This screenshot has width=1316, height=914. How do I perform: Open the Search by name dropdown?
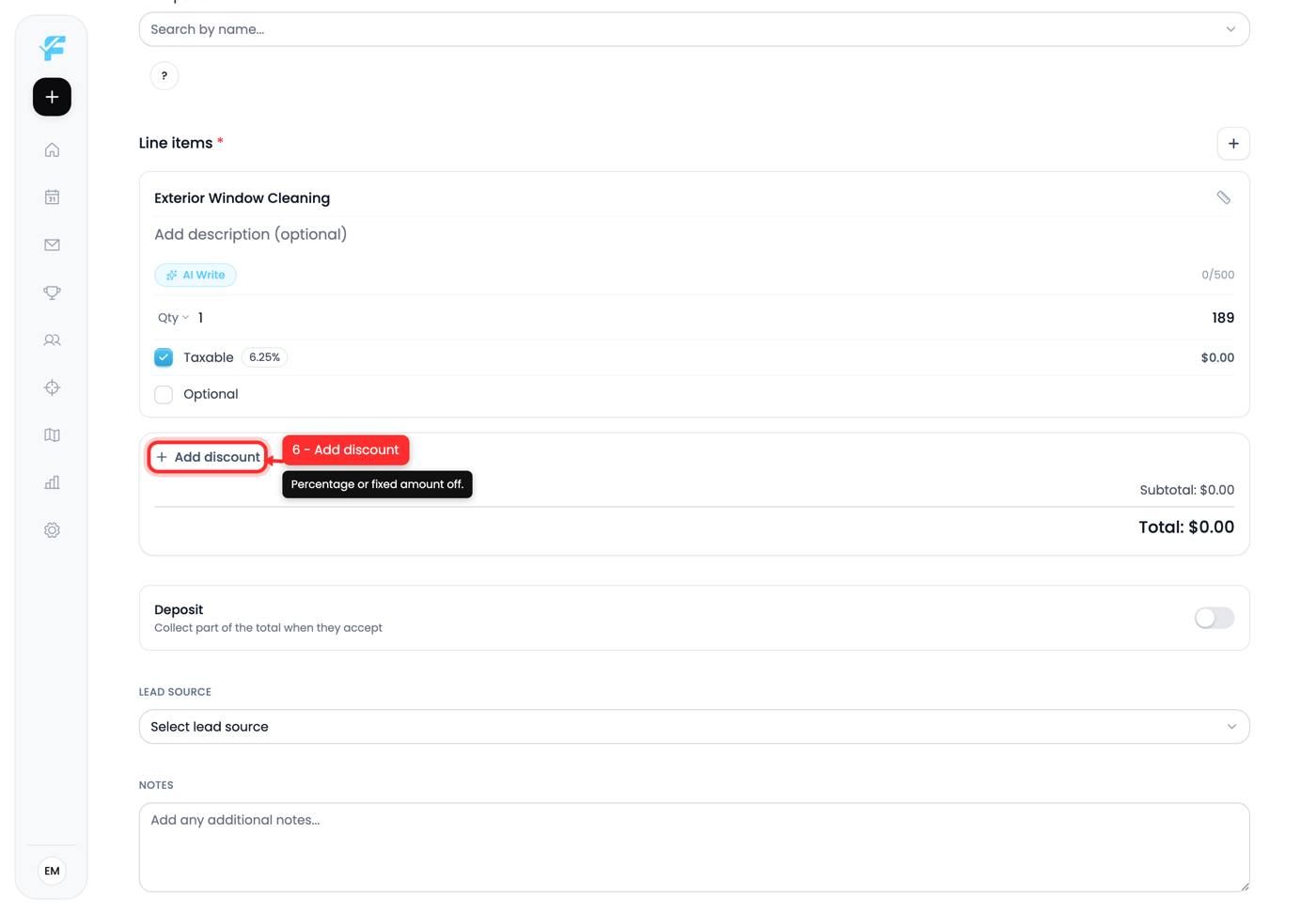point(694,29)
